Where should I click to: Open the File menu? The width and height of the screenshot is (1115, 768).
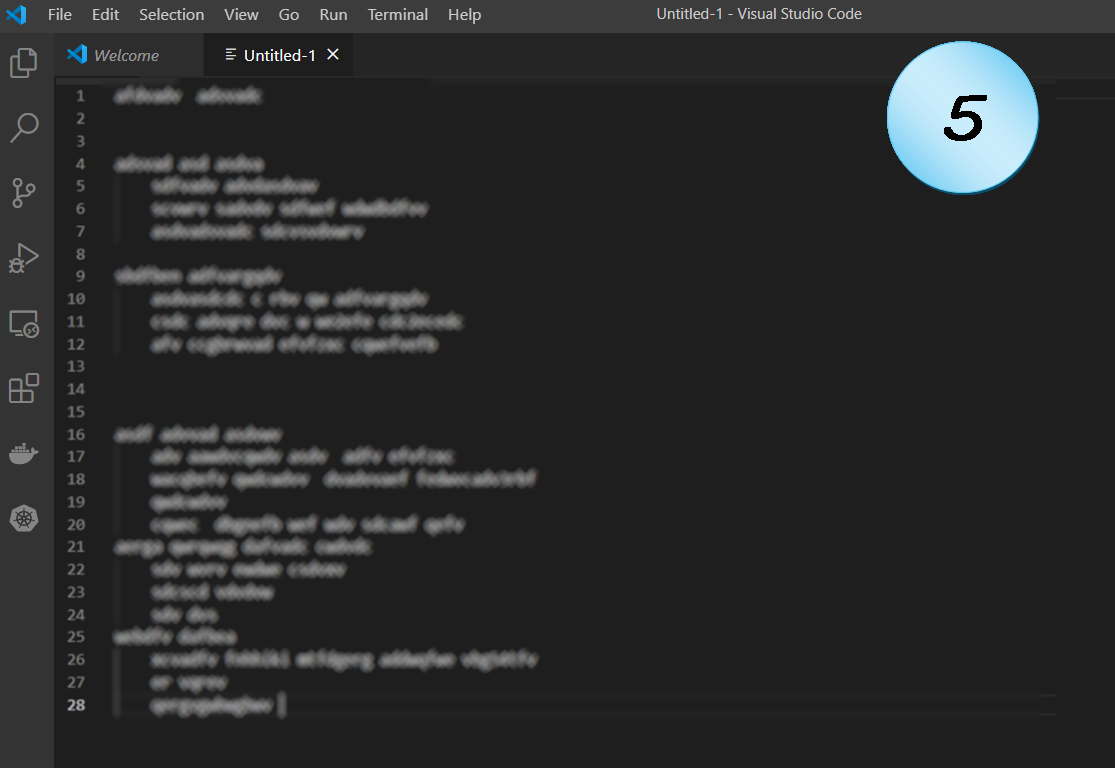(x=60, y=15)
